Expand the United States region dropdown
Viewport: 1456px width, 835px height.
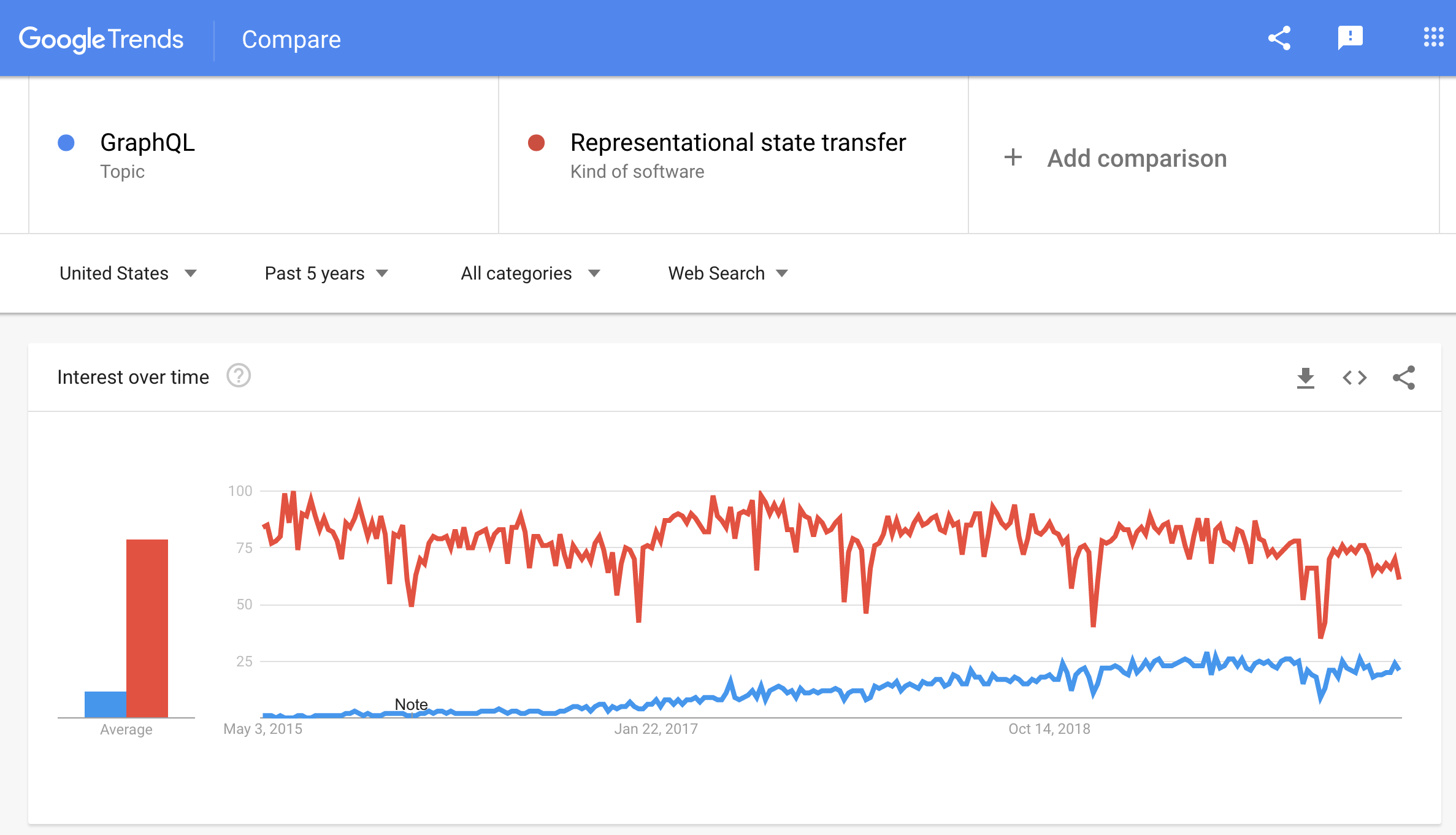(128, 273)
